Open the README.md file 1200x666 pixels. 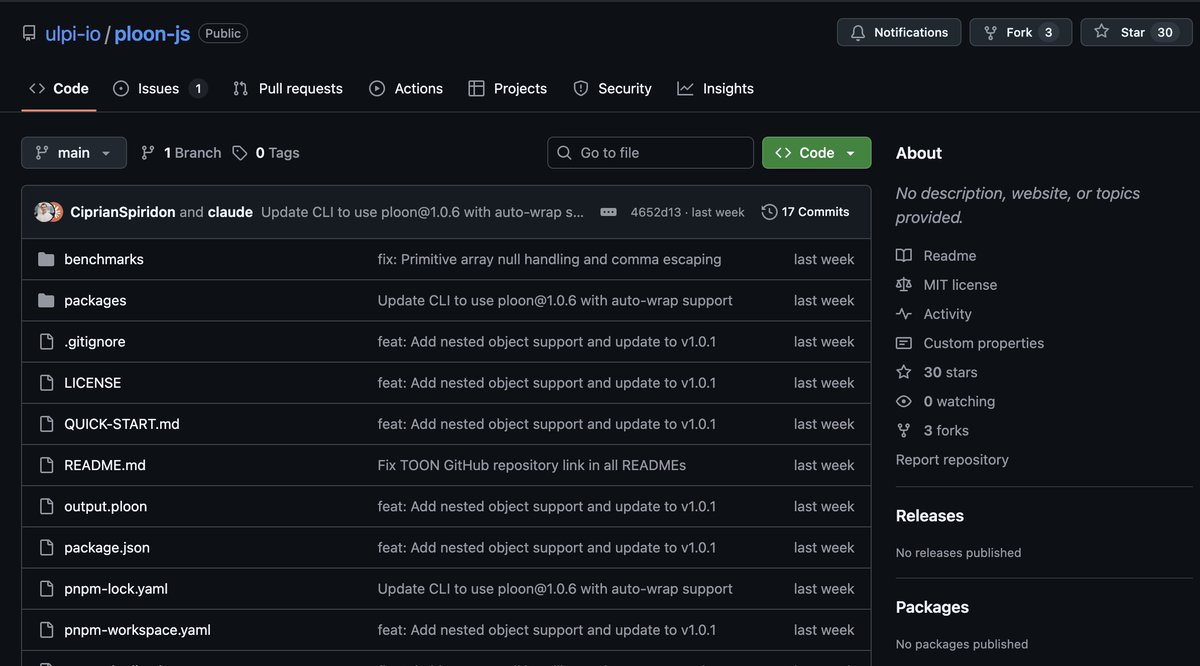tap(105, 465)
